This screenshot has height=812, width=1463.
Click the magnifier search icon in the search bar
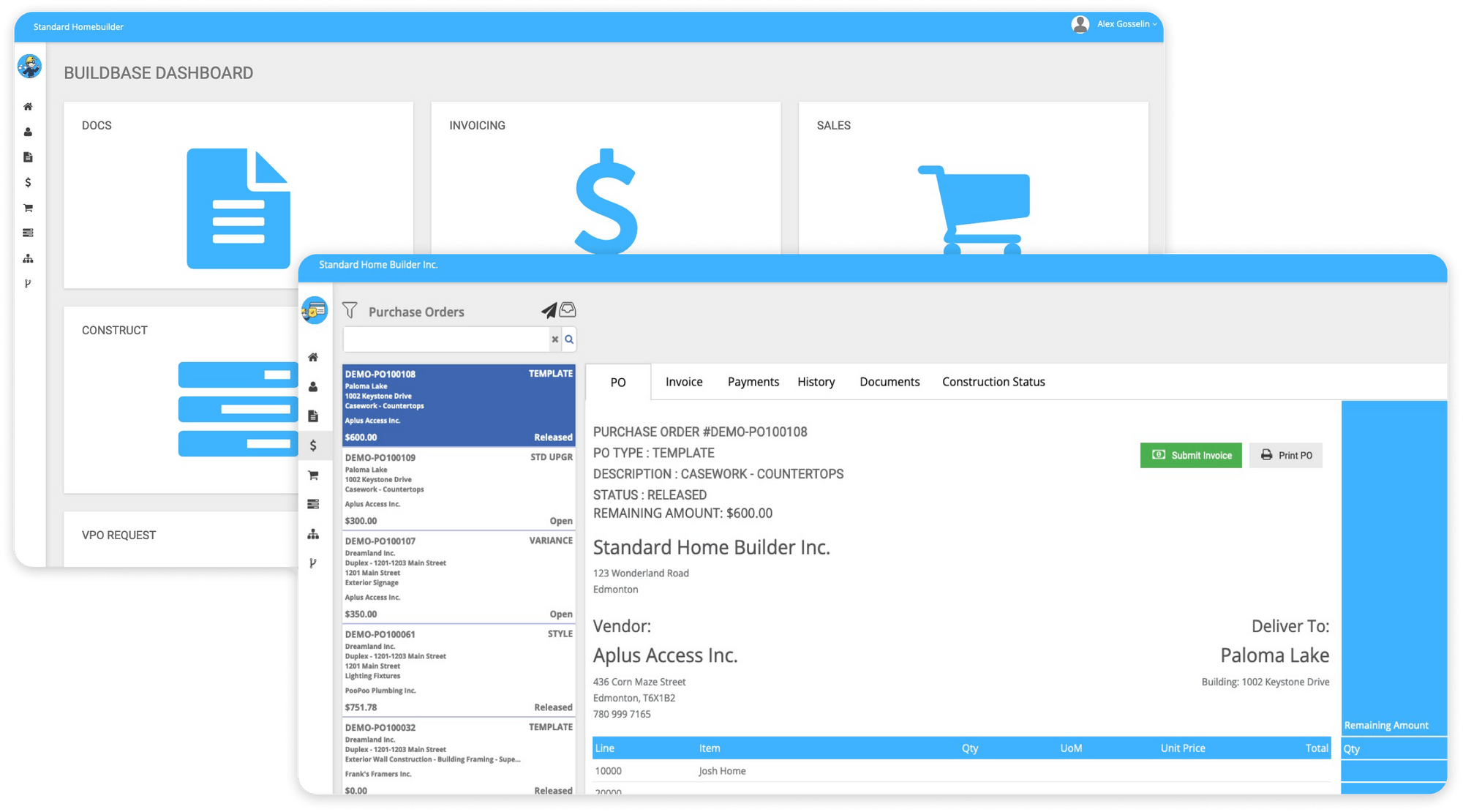click(x=569, y=339)
